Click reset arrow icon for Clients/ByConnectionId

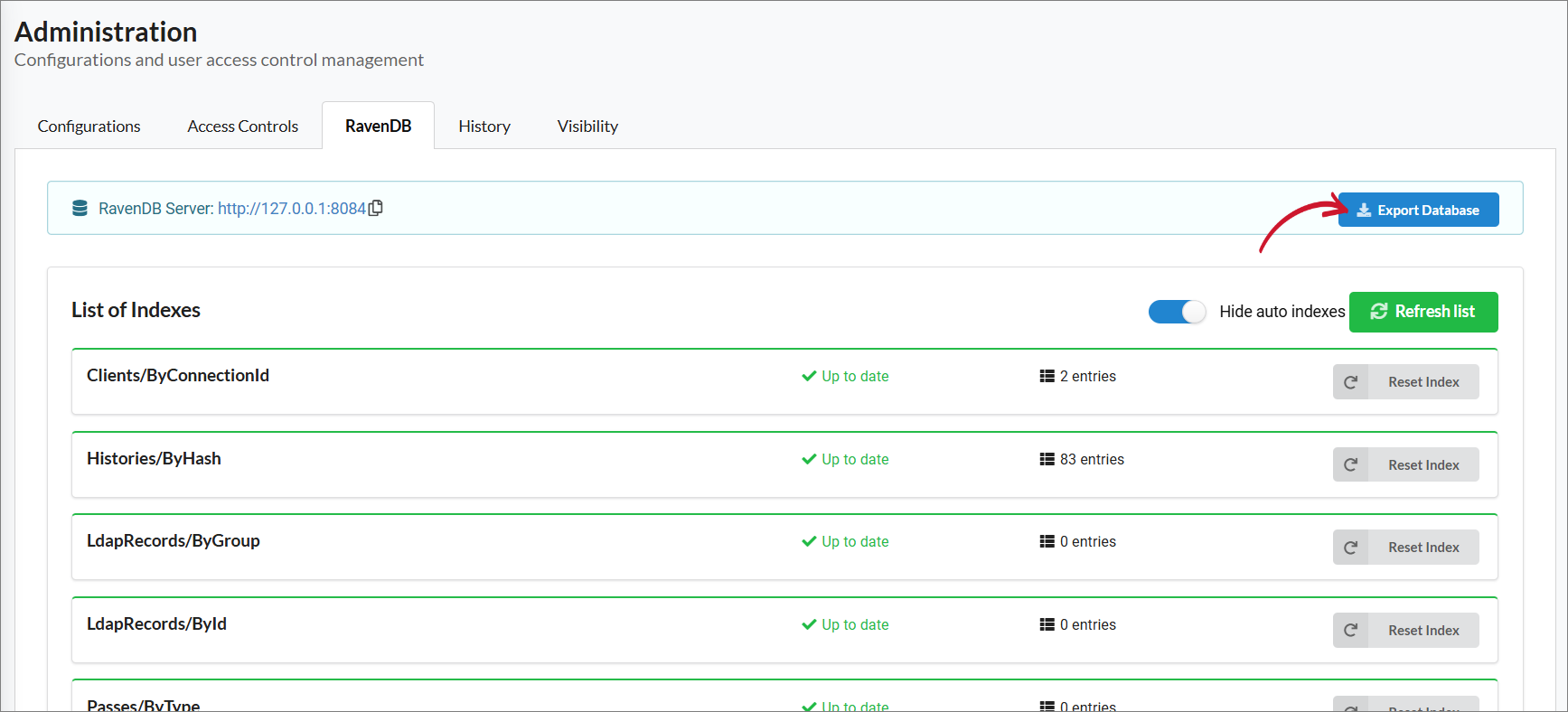1350,382
